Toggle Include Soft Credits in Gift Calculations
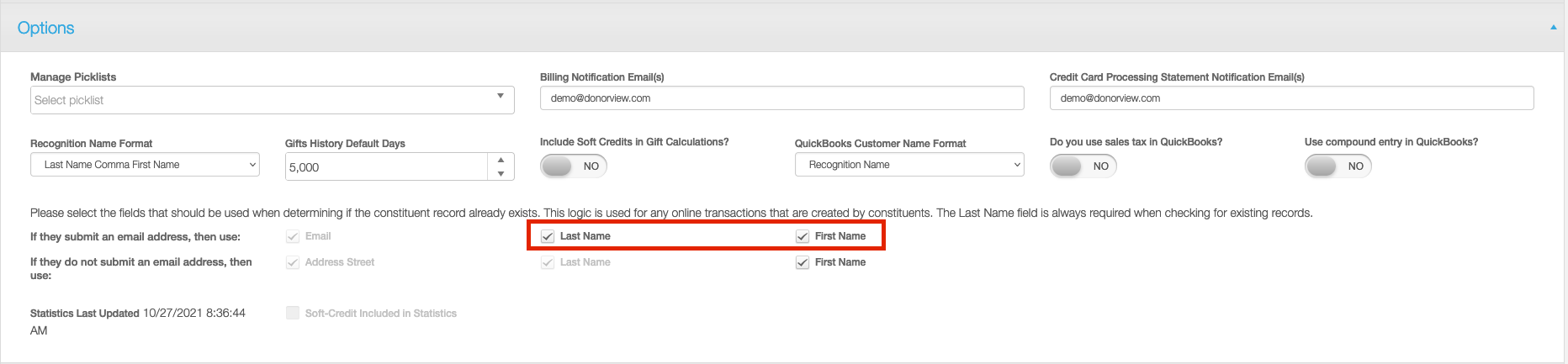Viewport: 1568px width, 364px height. (x=574, y=166)
